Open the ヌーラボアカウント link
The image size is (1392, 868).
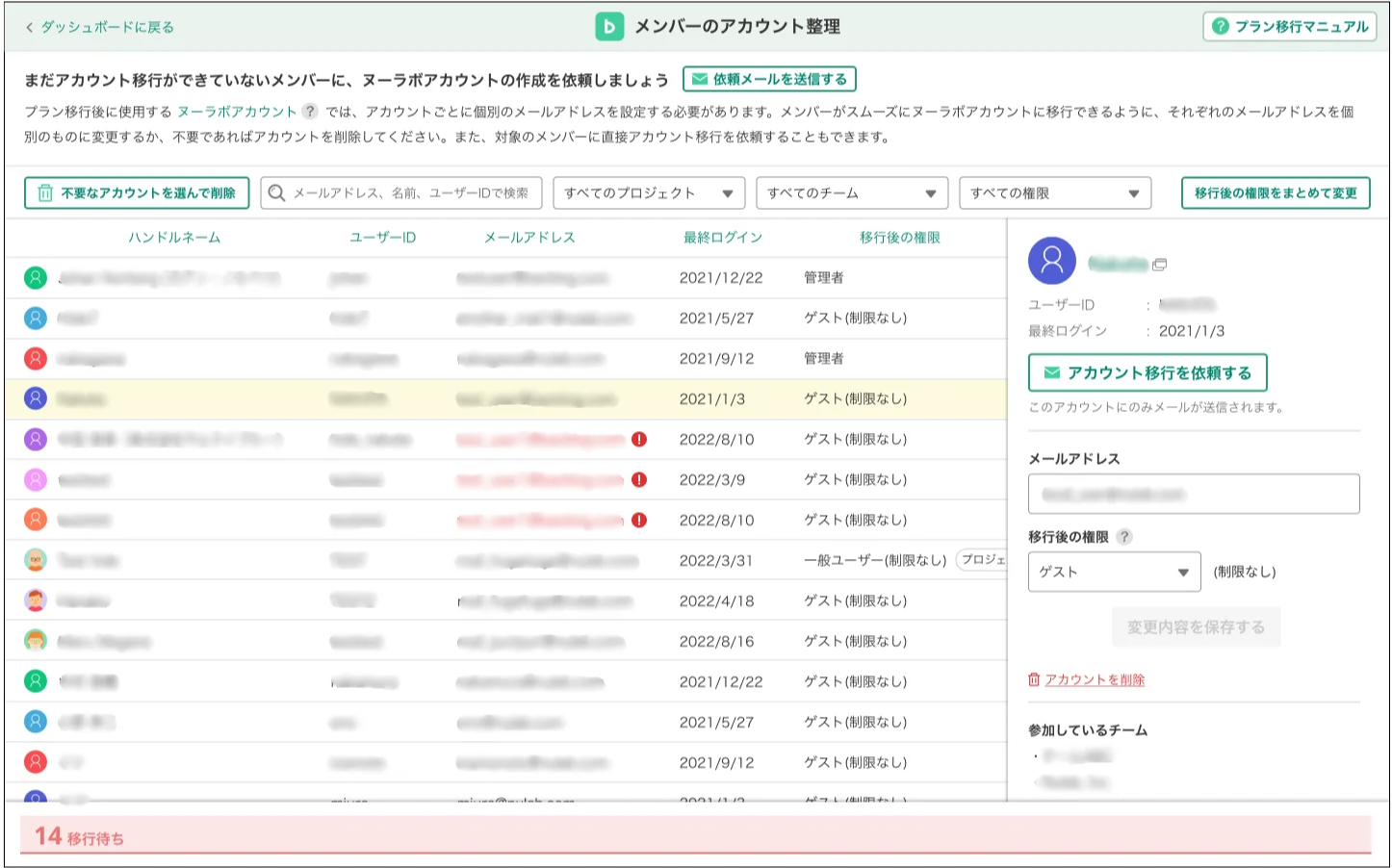(237, 112)
